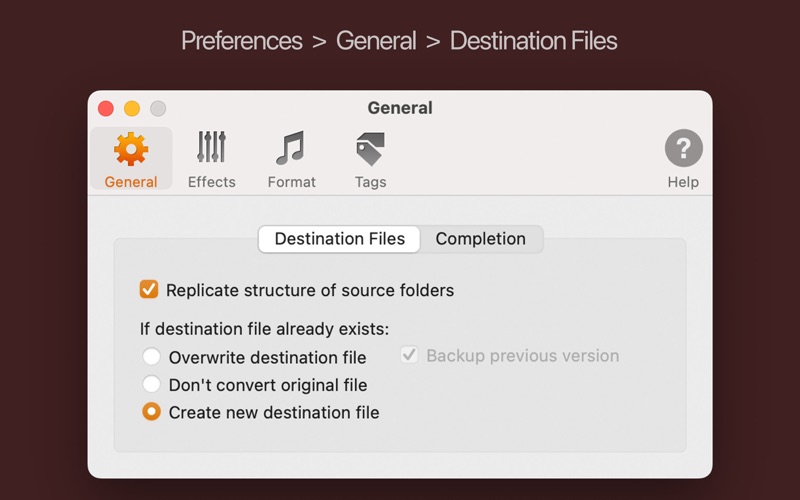Choose Don't convert original file option
The width and height of the screenshot is (800, 500).
pos(151,384)
